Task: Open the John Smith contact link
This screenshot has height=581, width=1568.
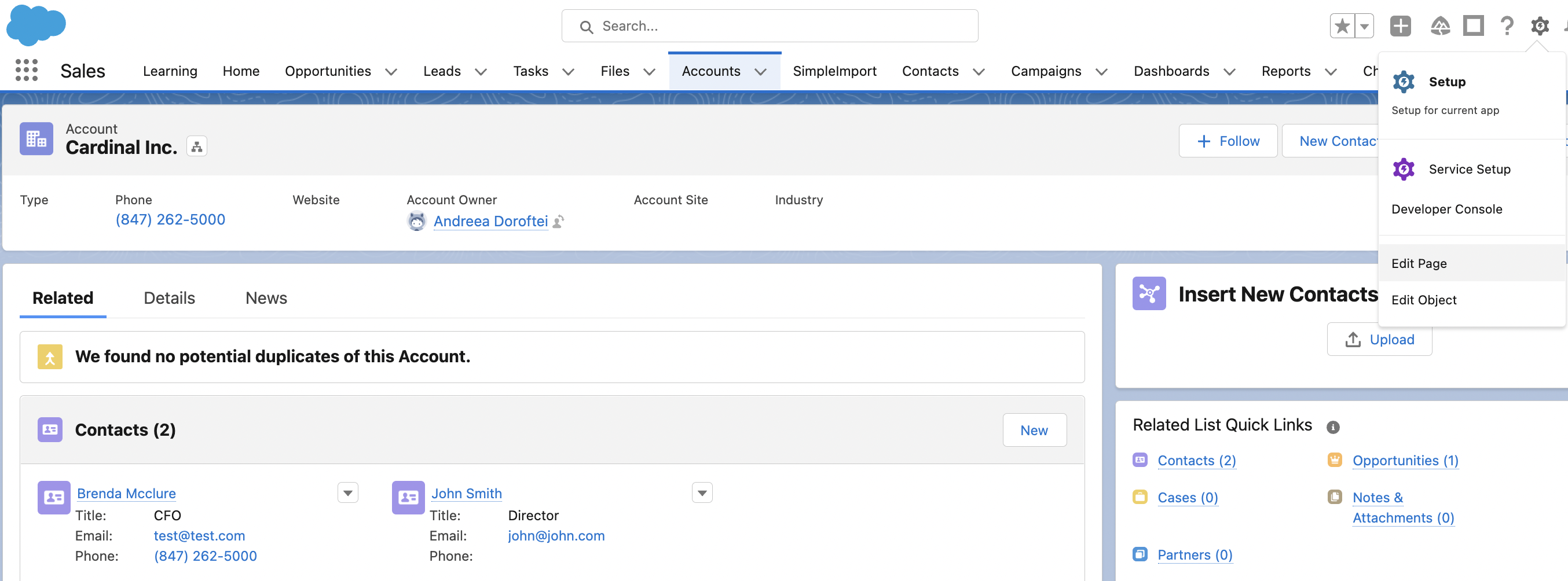Action: click(x=466, y=494)
